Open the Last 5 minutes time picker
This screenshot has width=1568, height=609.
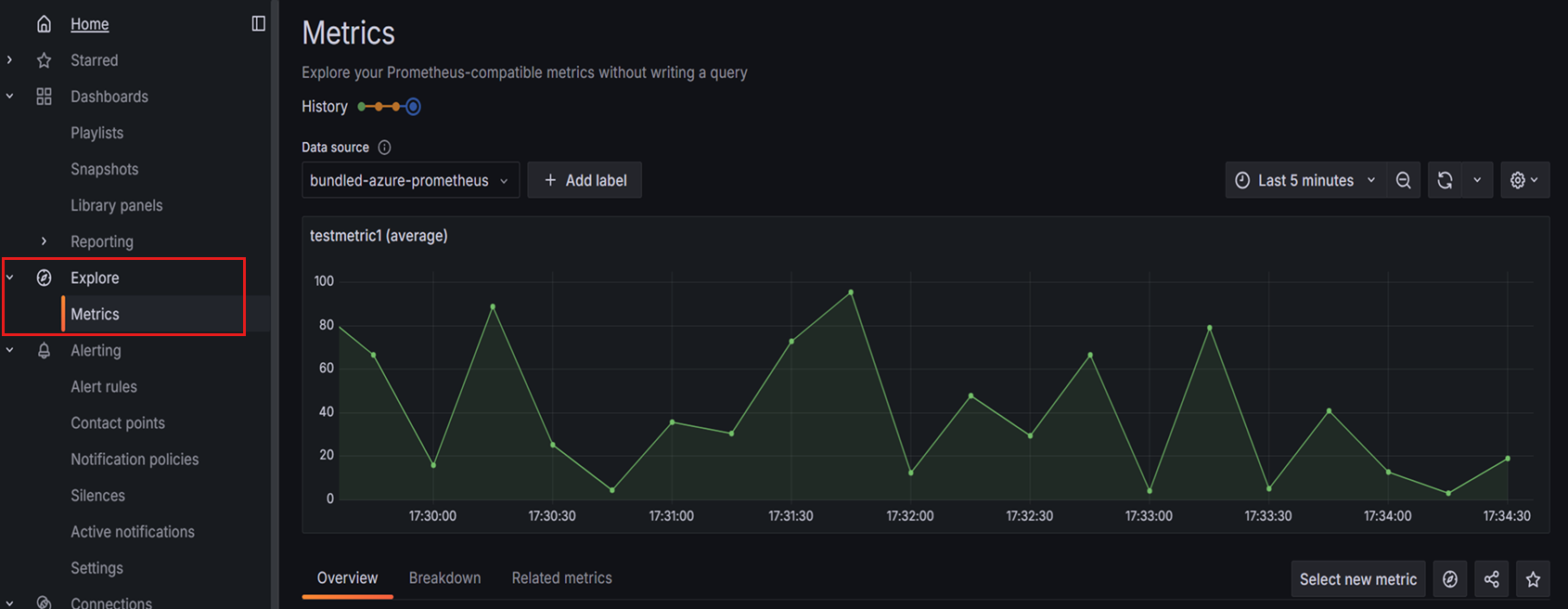(1305, 180)
